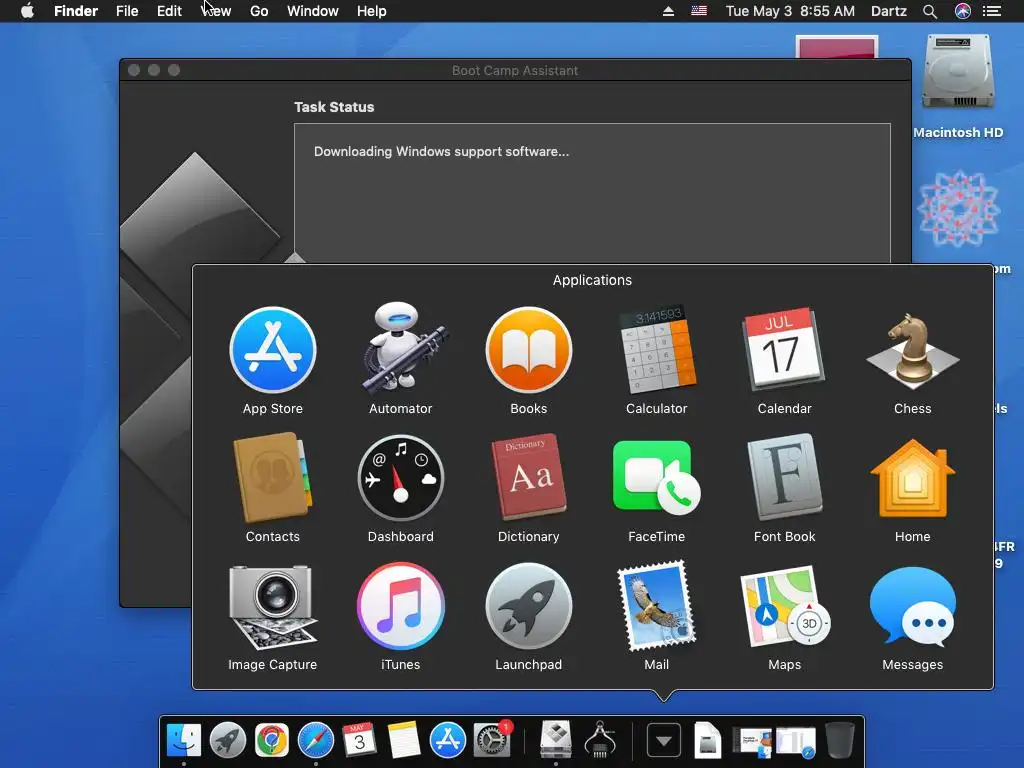The image size is (1024, 768).
Task: Open the disk image document in Dock
Action: pyautogui.click(x=708, y=740)
